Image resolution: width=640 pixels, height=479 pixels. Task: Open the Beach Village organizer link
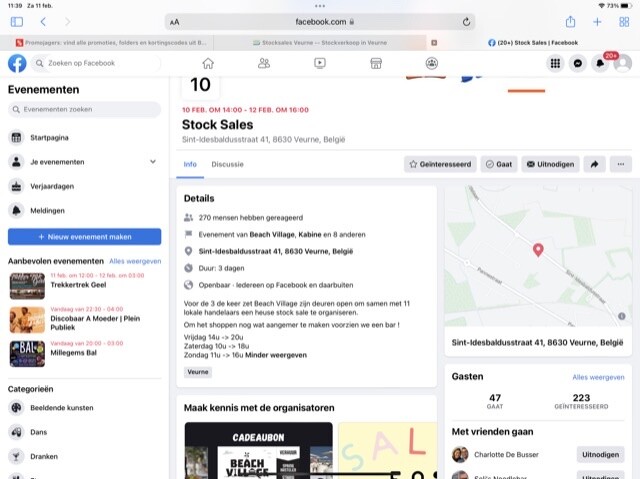[272, 235]
